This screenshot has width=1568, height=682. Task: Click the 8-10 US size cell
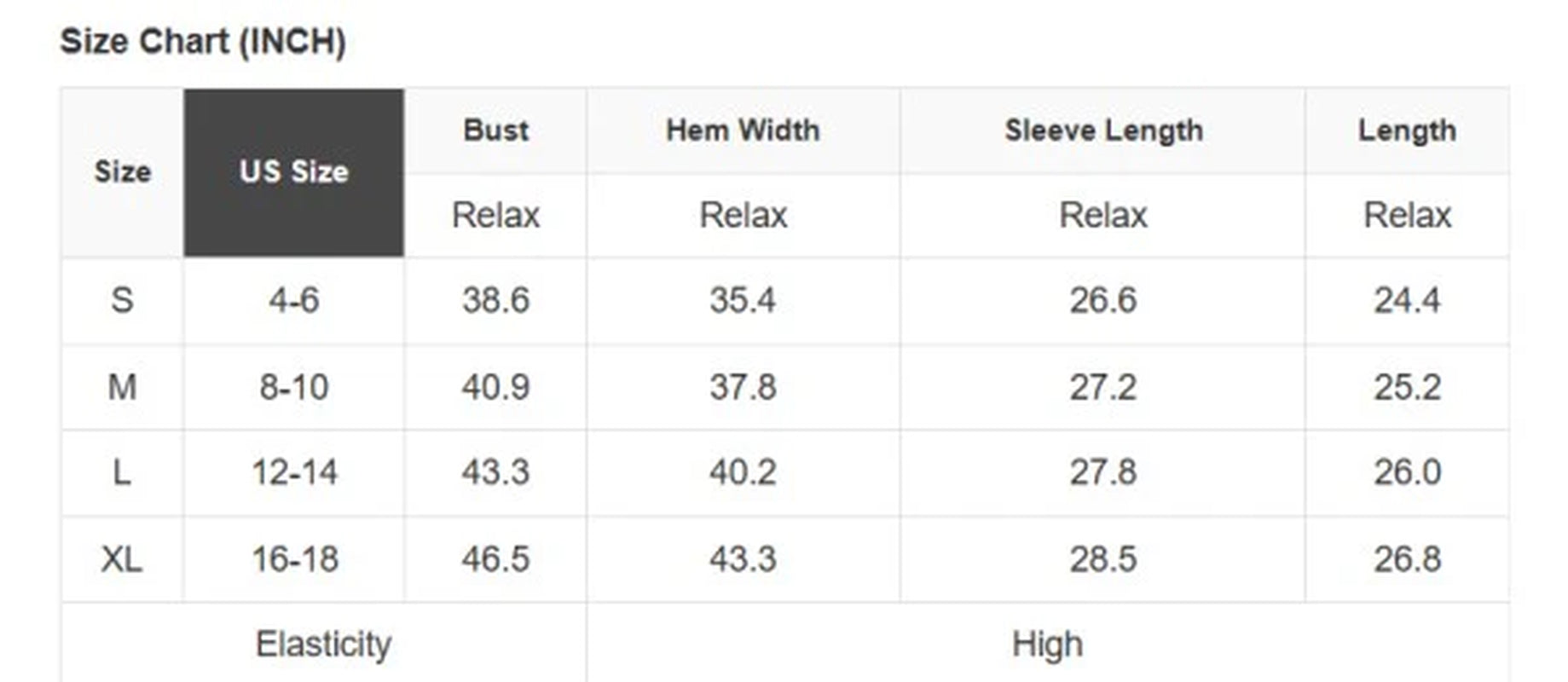(x=293, y=387)
